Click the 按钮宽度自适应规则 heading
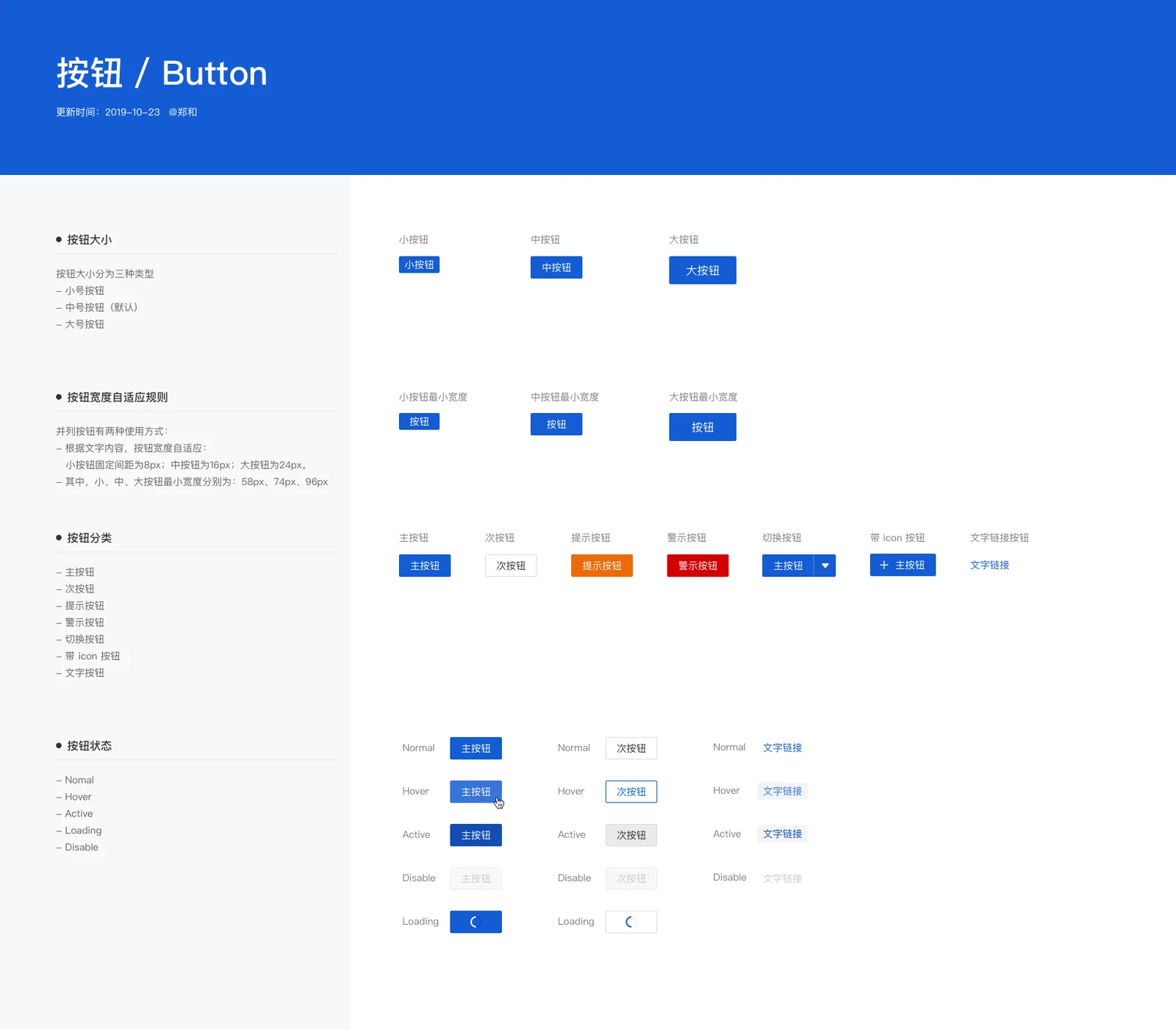Image resolution: width=1176 pixels, height=1029 pixels. [x=117, y=397]
